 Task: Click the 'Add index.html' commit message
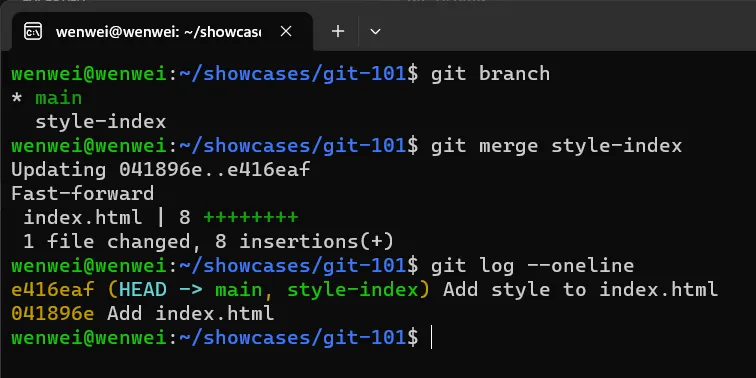[190, 314]
